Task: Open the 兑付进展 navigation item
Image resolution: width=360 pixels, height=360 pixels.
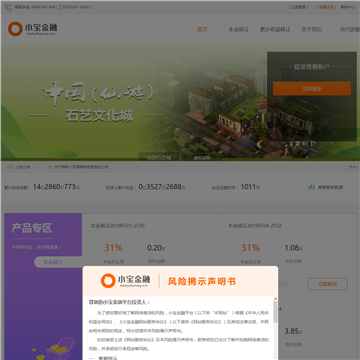Action: pos(350,29)
